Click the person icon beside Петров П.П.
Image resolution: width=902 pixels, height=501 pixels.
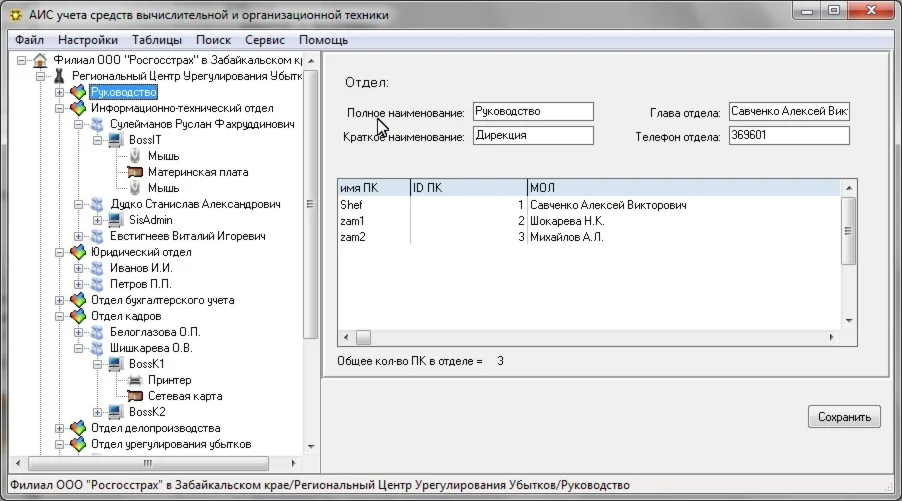click(x=97, y=284)
